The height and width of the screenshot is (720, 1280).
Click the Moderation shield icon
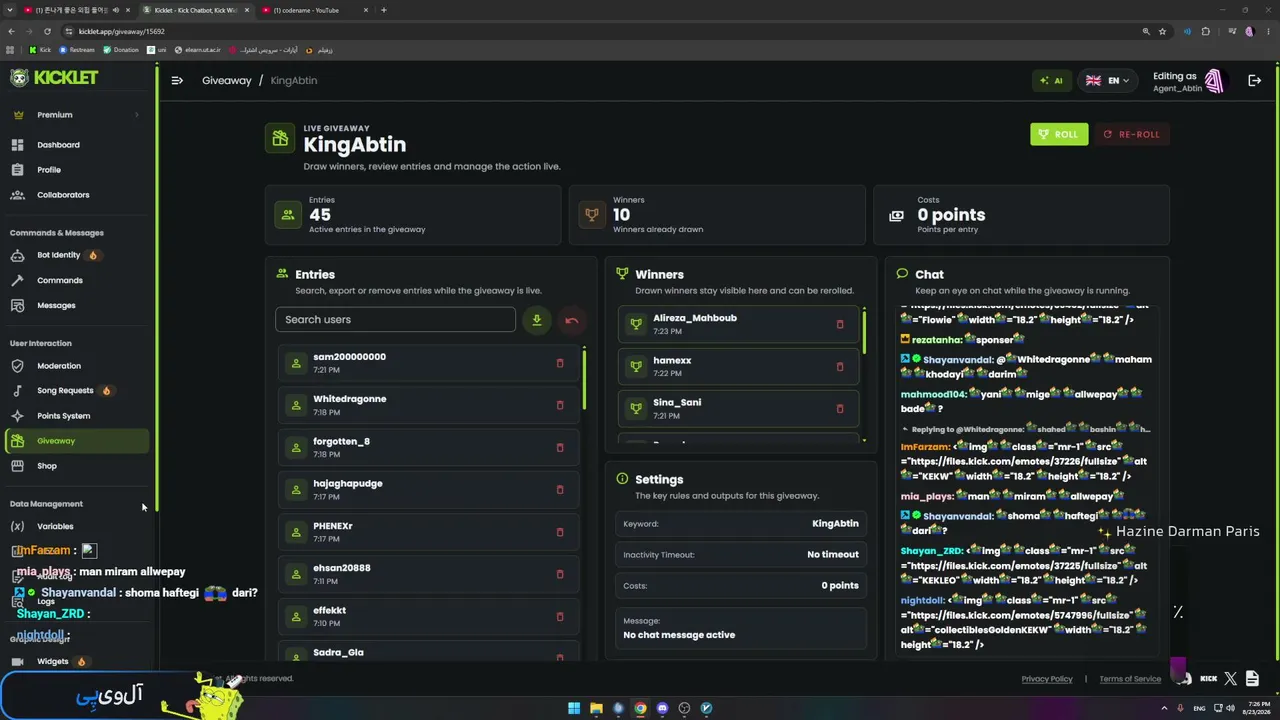pos(17,366)
